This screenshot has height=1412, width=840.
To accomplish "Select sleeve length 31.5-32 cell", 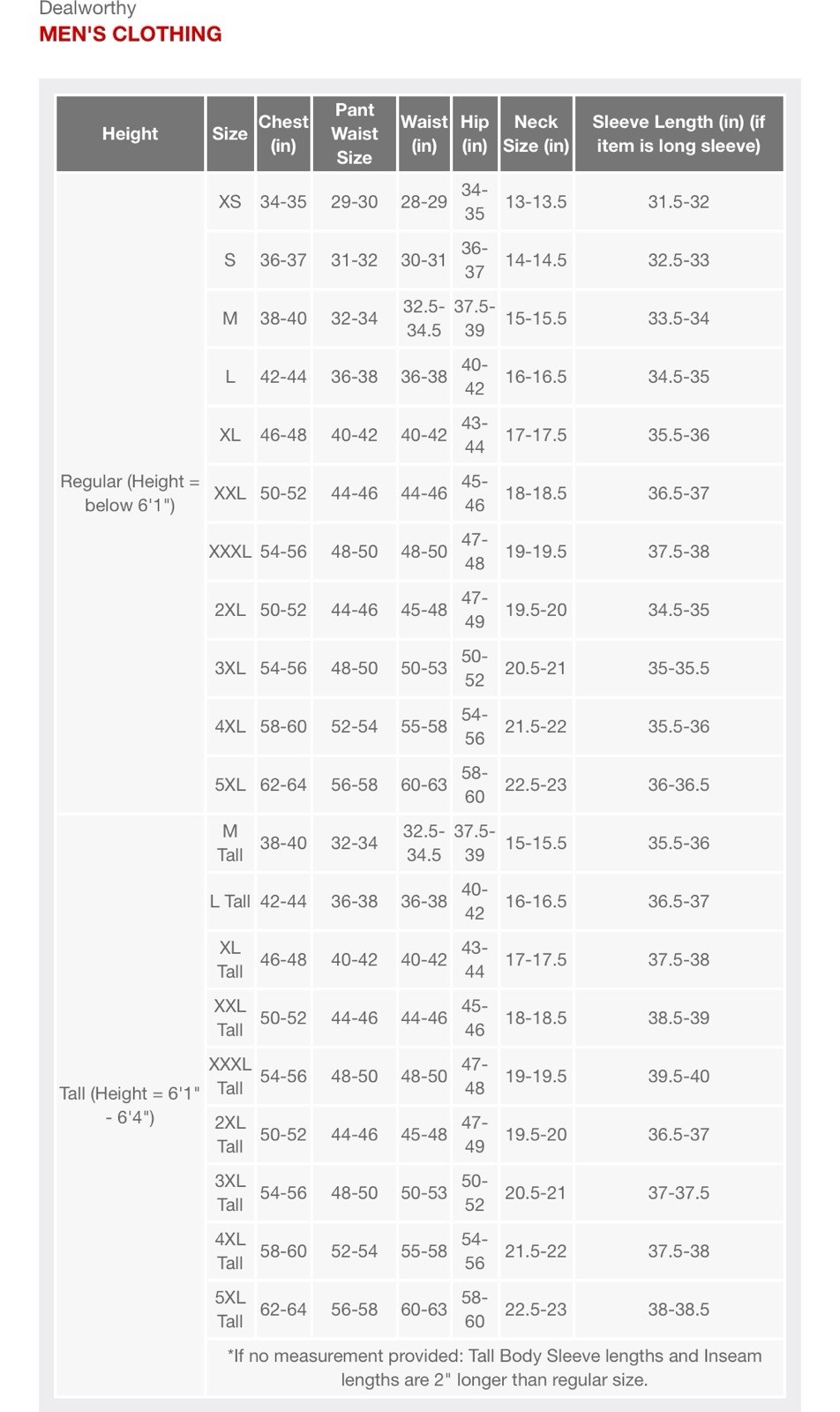I will click(678, 202).
